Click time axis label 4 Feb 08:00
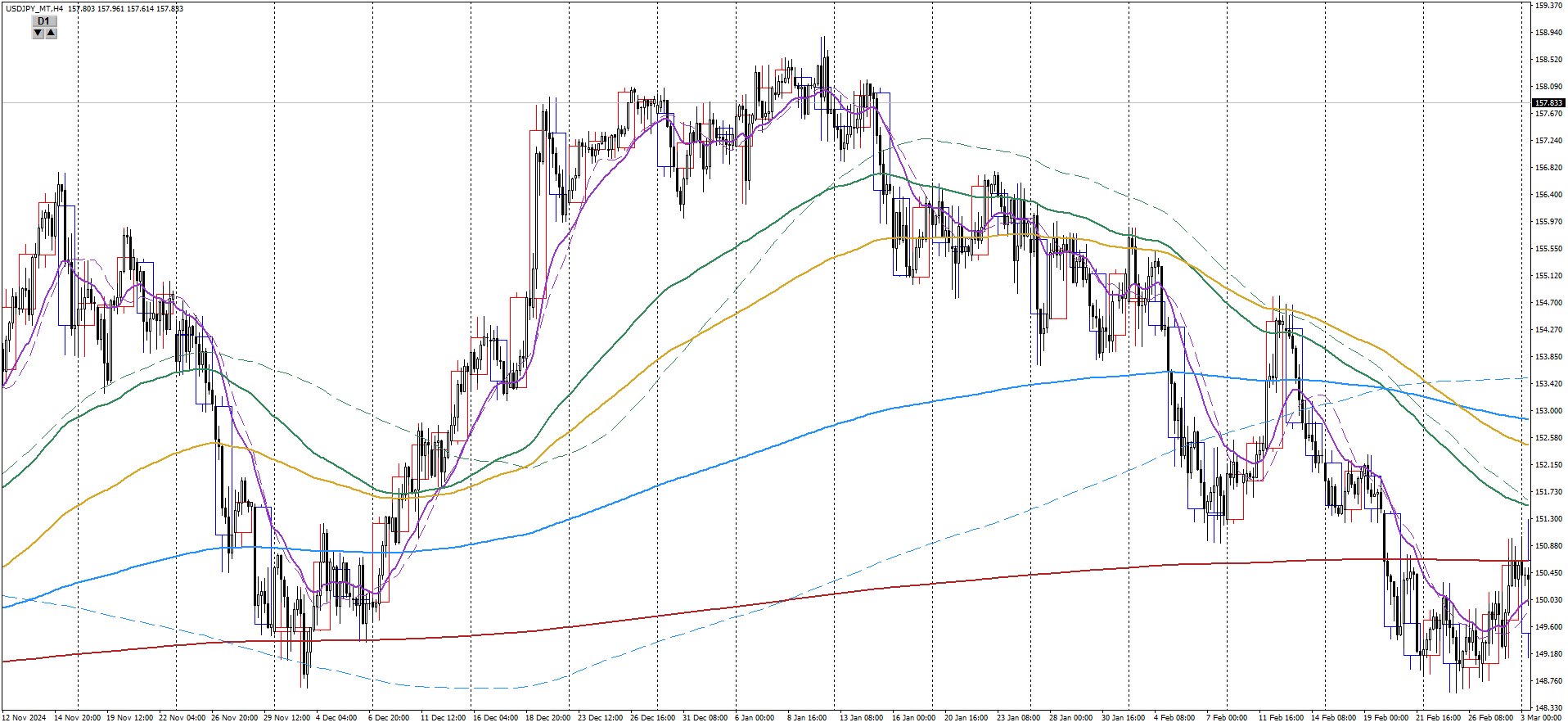 [1174, 718]
